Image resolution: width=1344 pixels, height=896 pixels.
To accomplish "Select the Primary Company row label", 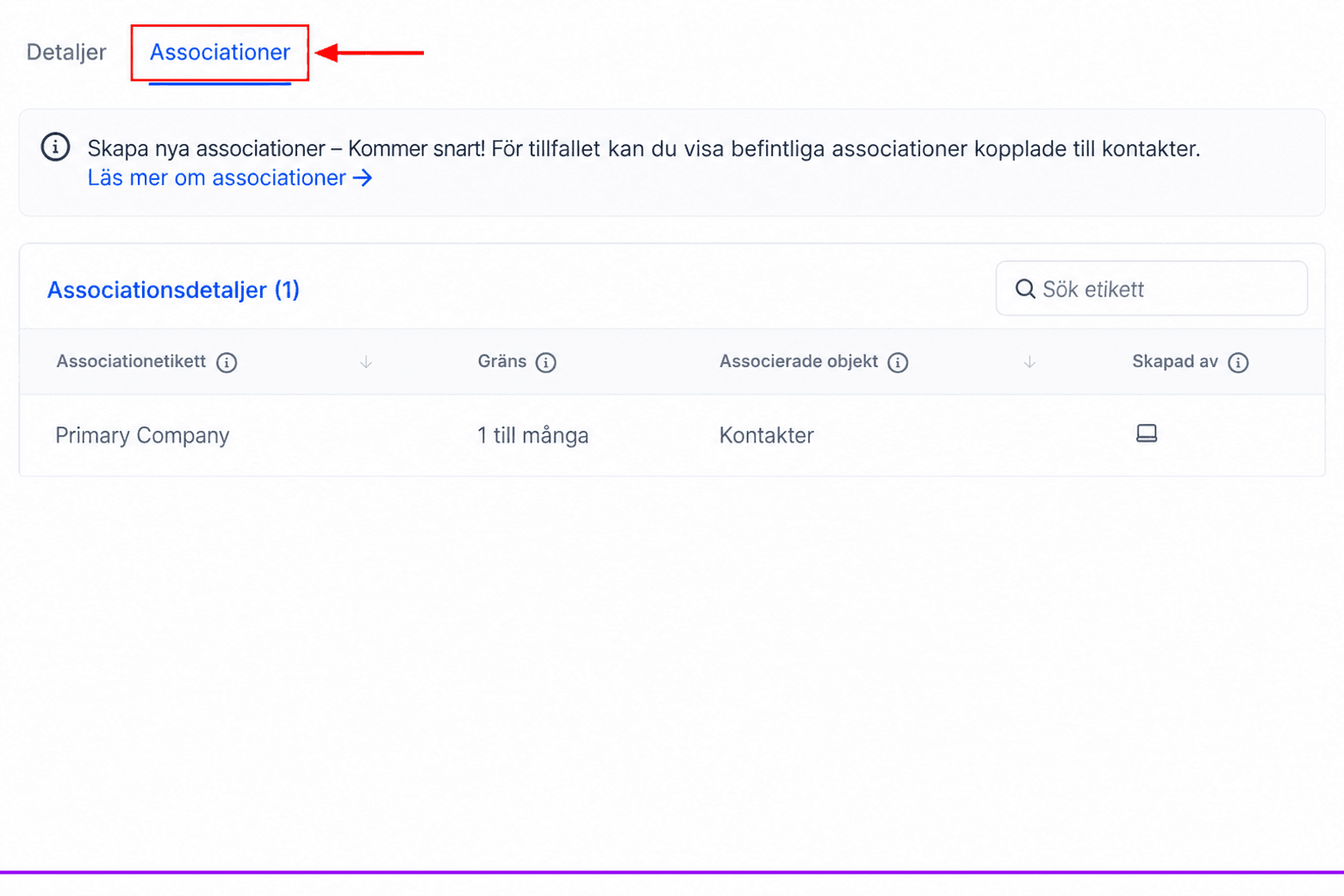I will tap(142, 435).
